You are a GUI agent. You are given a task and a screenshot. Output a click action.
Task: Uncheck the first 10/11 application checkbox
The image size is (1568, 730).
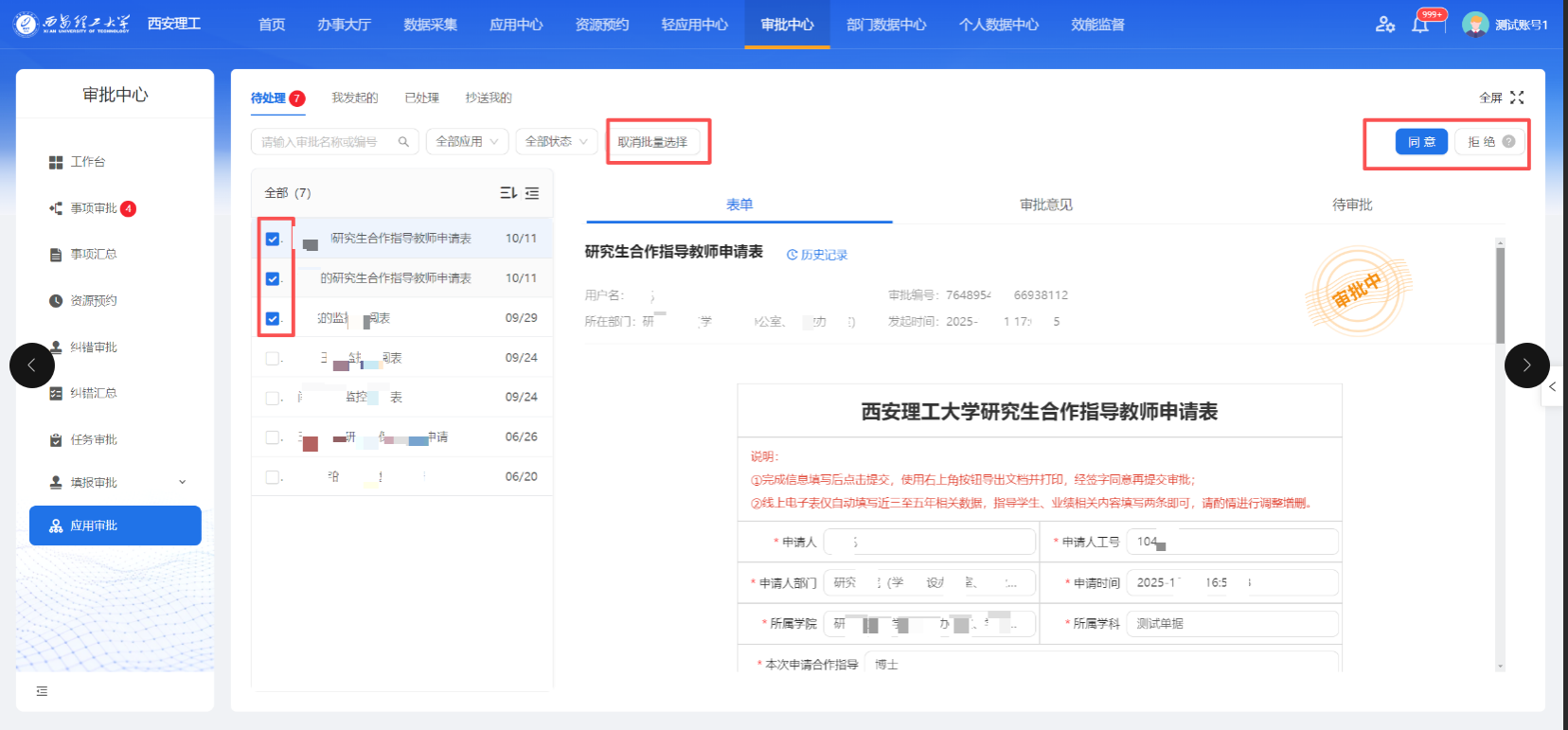click(273, 239)
